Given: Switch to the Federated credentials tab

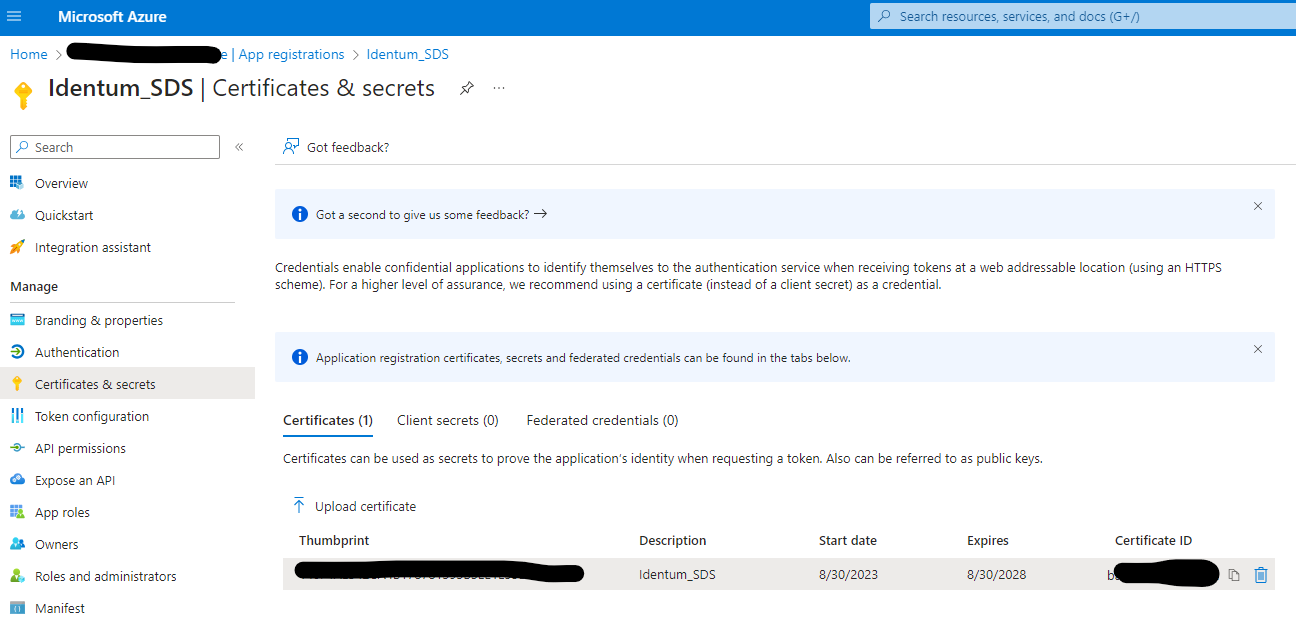Looking at the screenshot, I should tap(602, 420).
